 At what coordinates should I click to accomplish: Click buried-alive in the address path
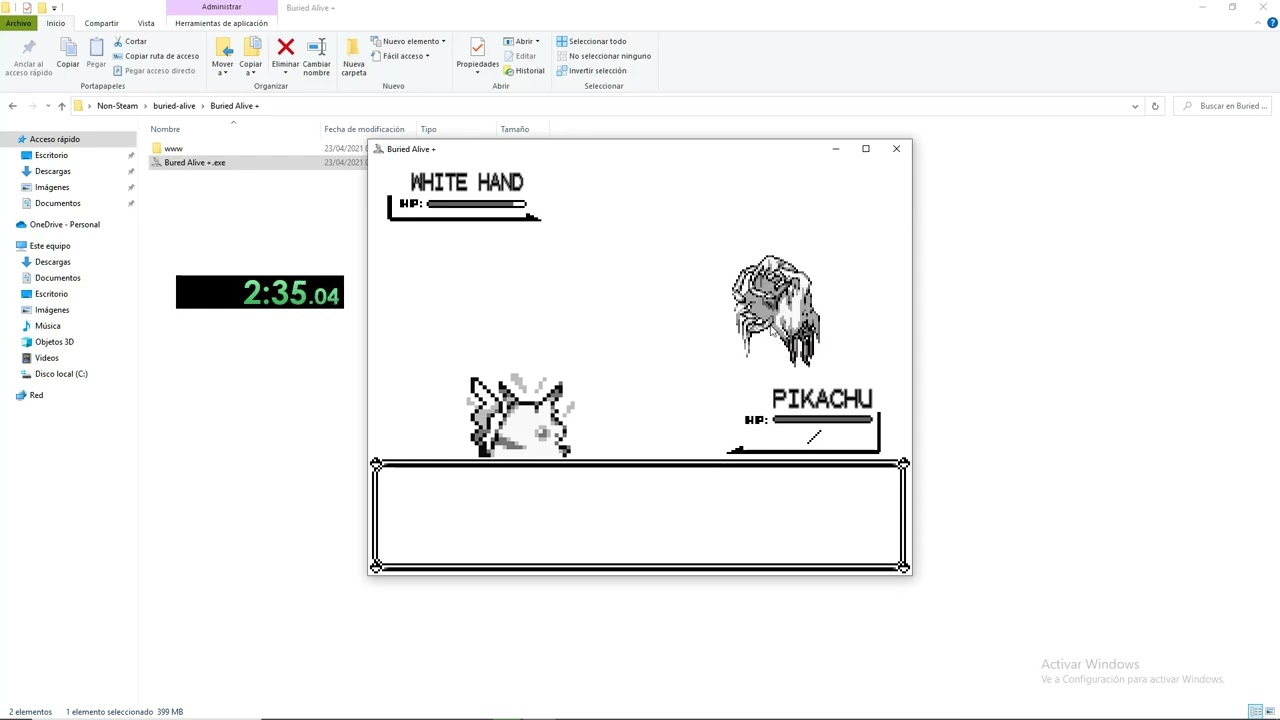point(174,106)
